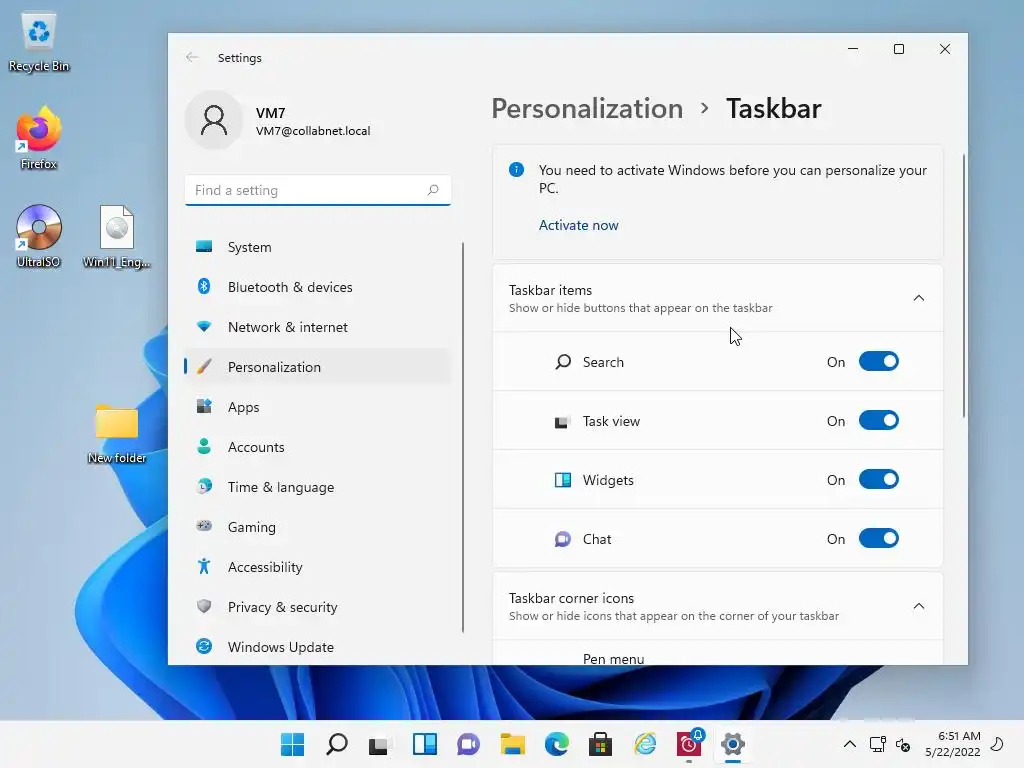Select the UltraISO desktop shortcut
Screen dimensions: 1024x768
click(39, 236)
